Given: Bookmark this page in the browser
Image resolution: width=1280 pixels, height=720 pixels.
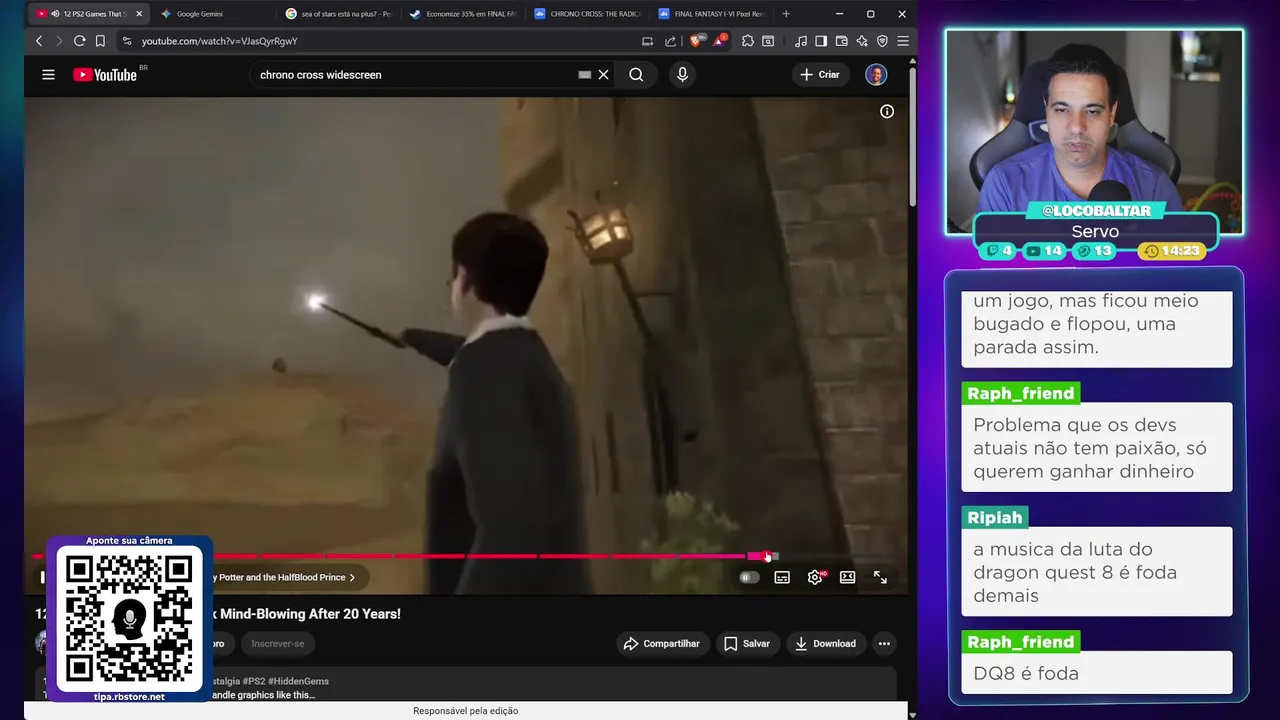Looking at the screenshot, I should tap(100, 41).
